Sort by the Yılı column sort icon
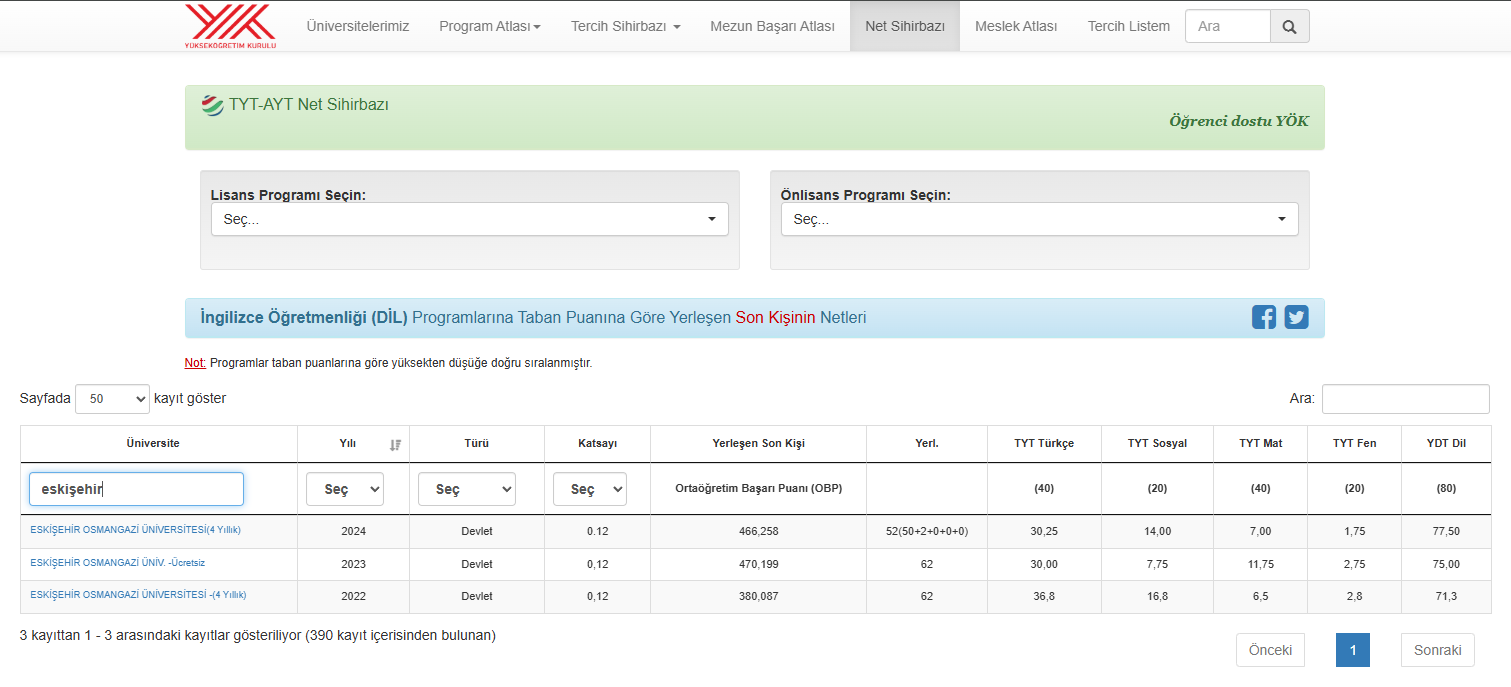The width and height of the screenshot is (1511, 687). pyautogui.click(x=395, y=444)
